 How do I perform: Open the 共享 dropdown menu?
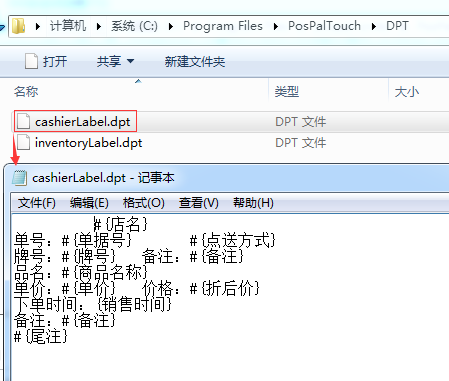coord(115,61)
